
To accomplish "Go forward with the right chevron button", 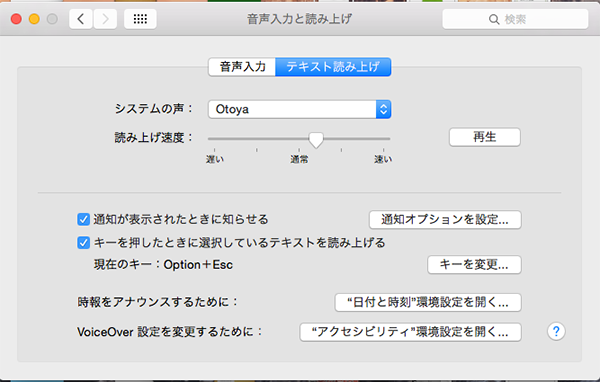I will point(105,19).
